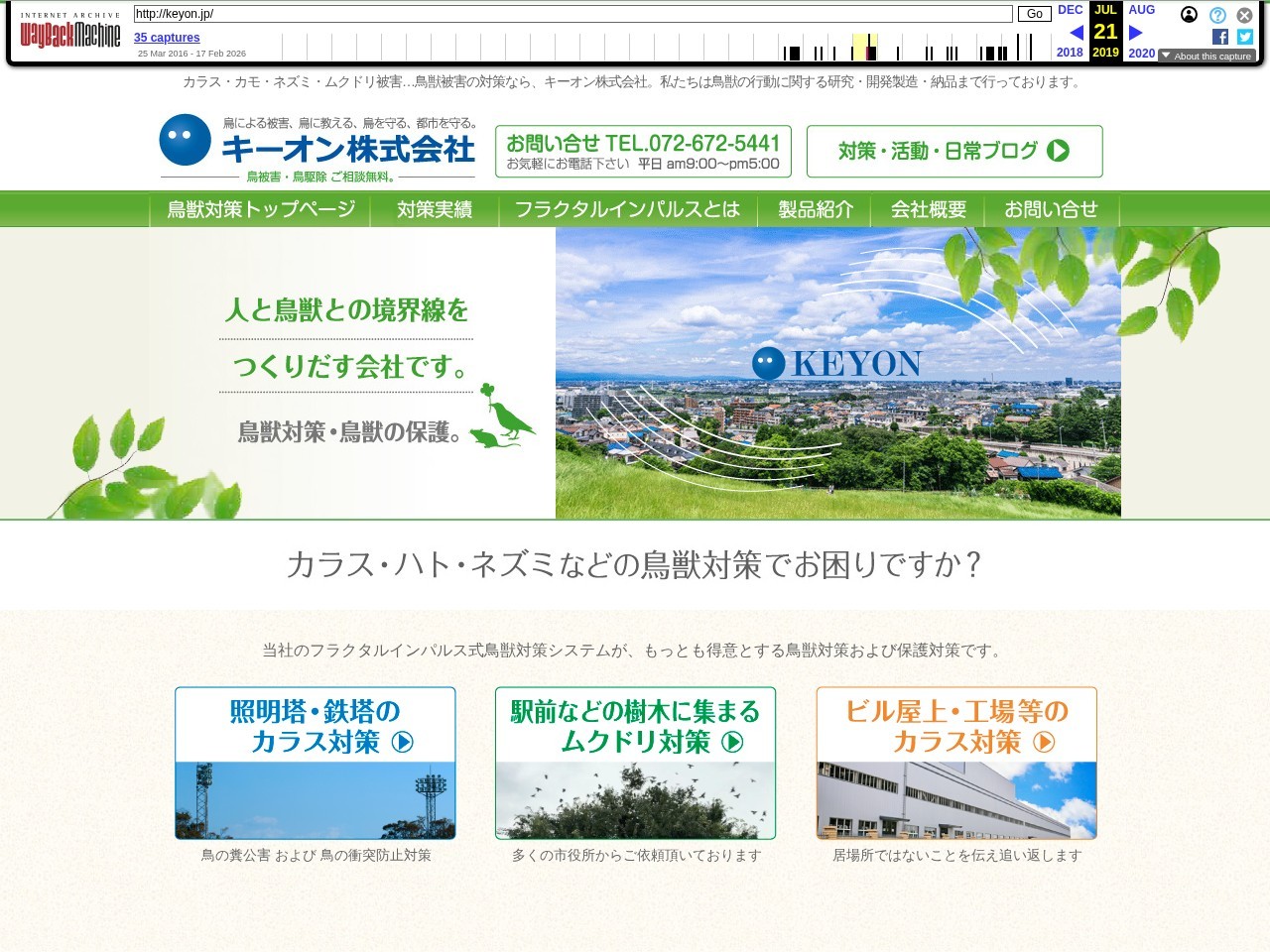Close the Wayback toolbar

point(1244,15)
